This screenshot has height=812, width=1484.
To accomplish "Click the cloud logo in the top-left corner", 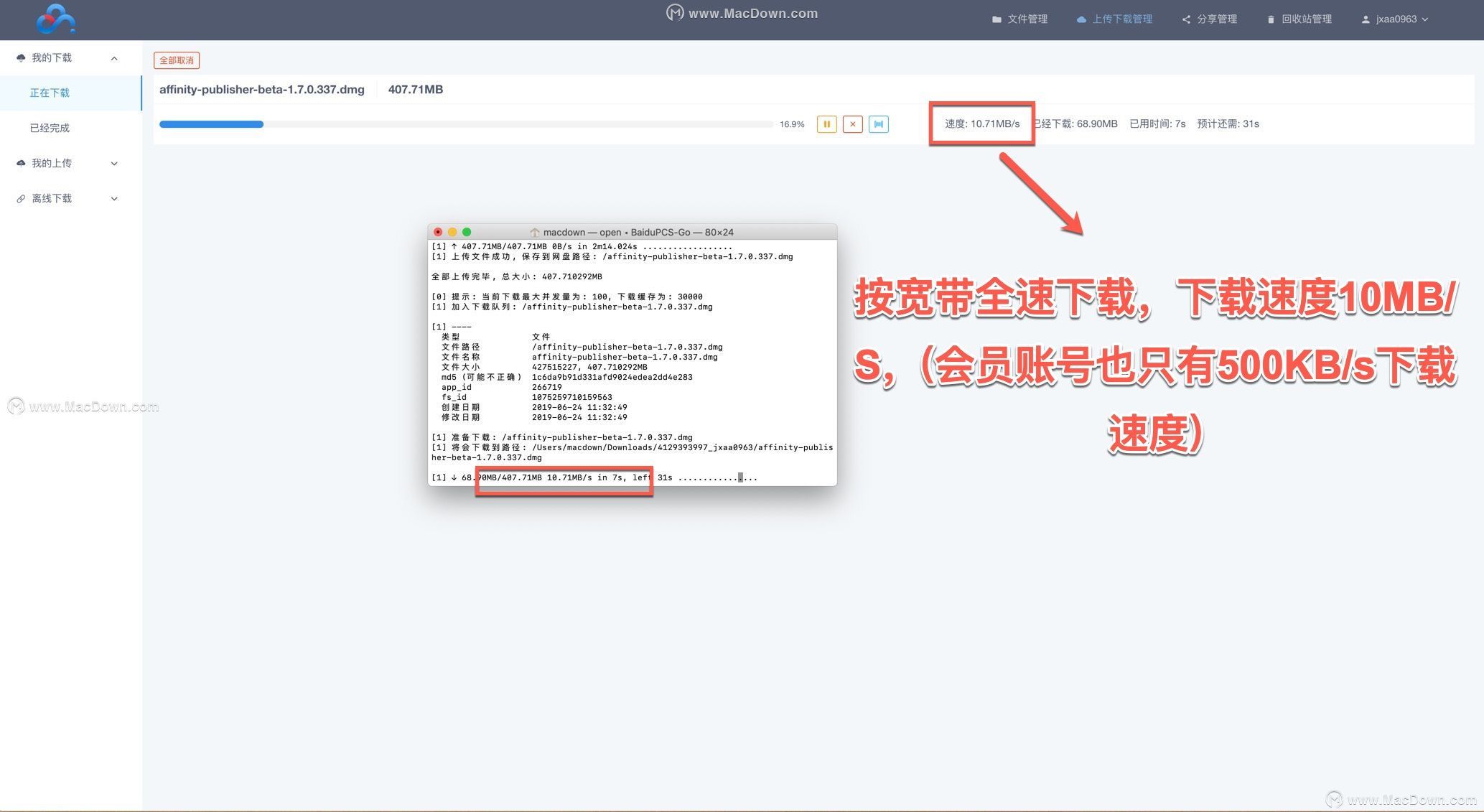I will (55, 19).
